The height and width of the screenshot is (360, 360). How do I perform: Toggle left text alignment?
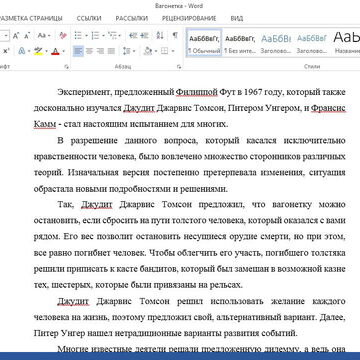click(78, 51)
